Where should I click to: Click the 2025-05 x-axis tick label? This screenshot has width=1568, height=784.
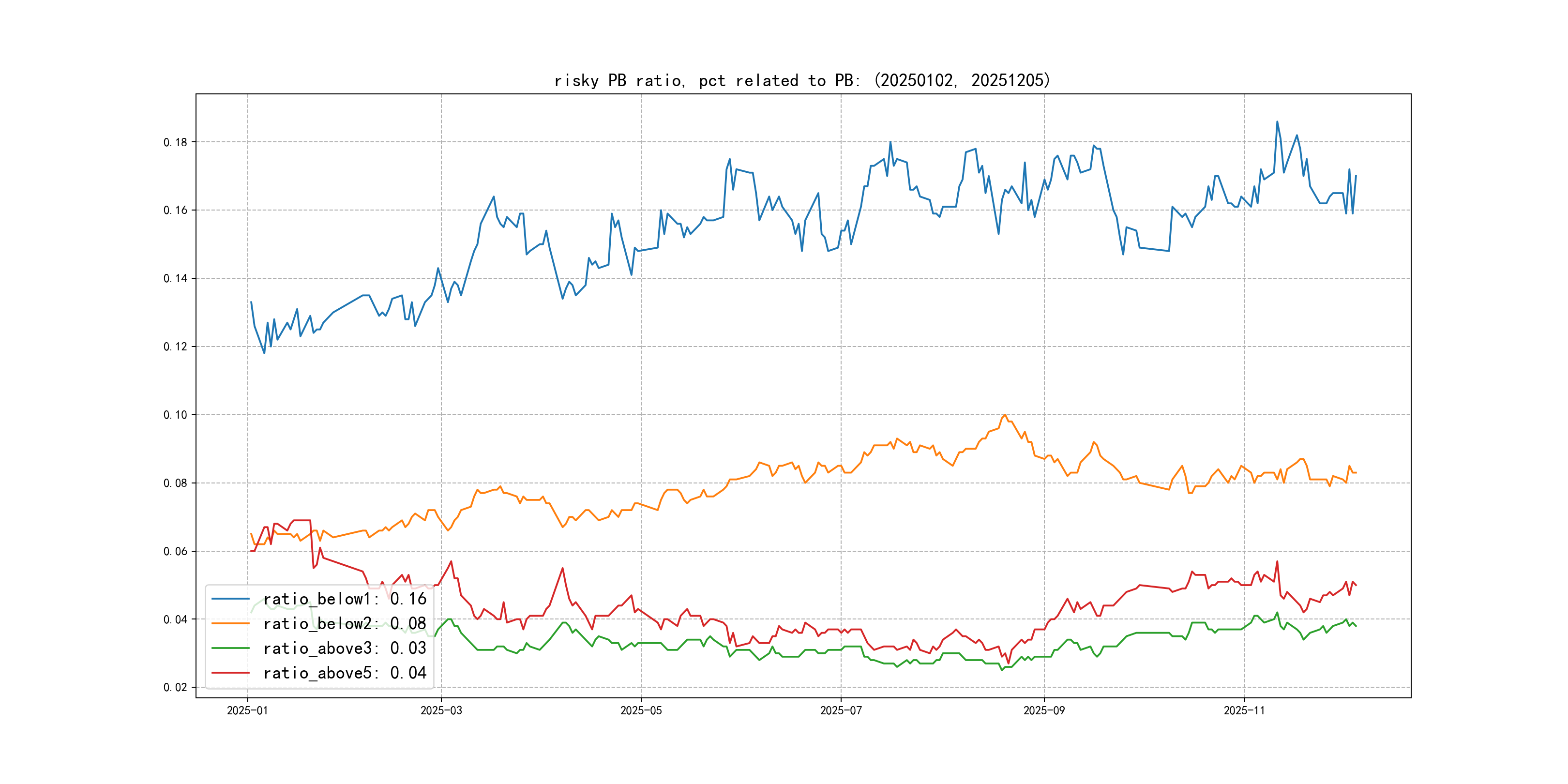pos(640,710)
